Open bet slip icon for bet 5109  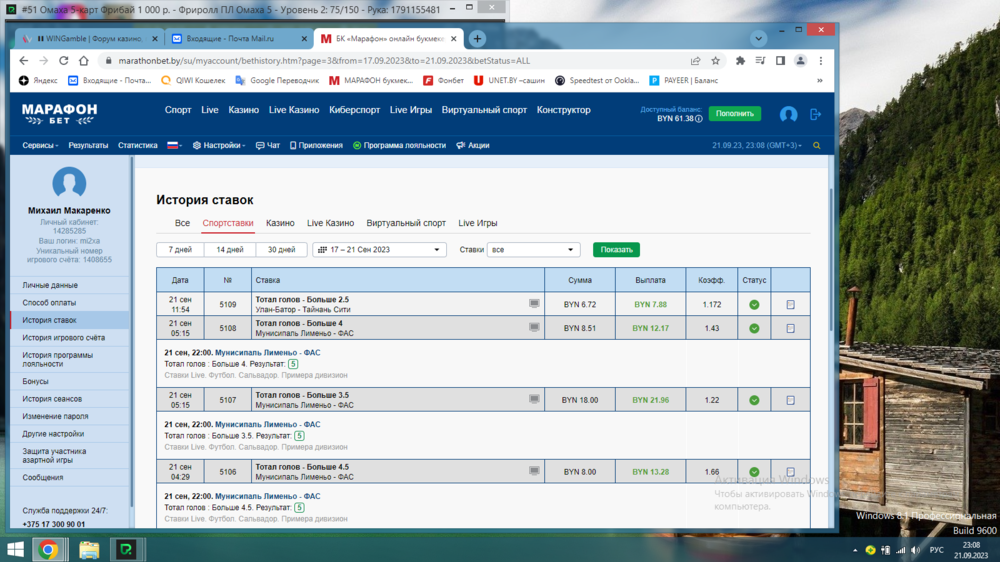pos(790,304)
